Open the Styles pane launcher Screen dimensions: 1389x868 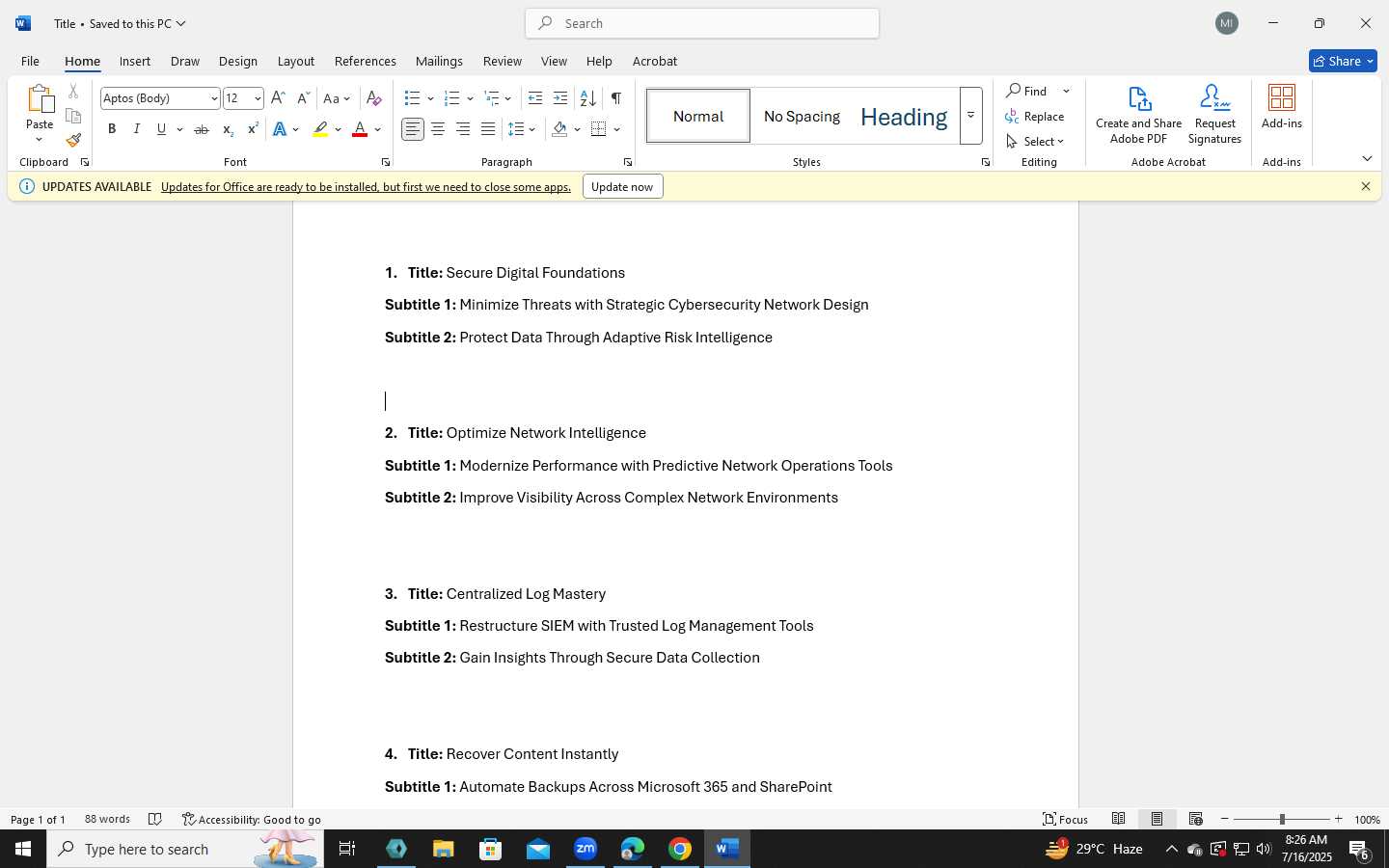pos(985,162)
